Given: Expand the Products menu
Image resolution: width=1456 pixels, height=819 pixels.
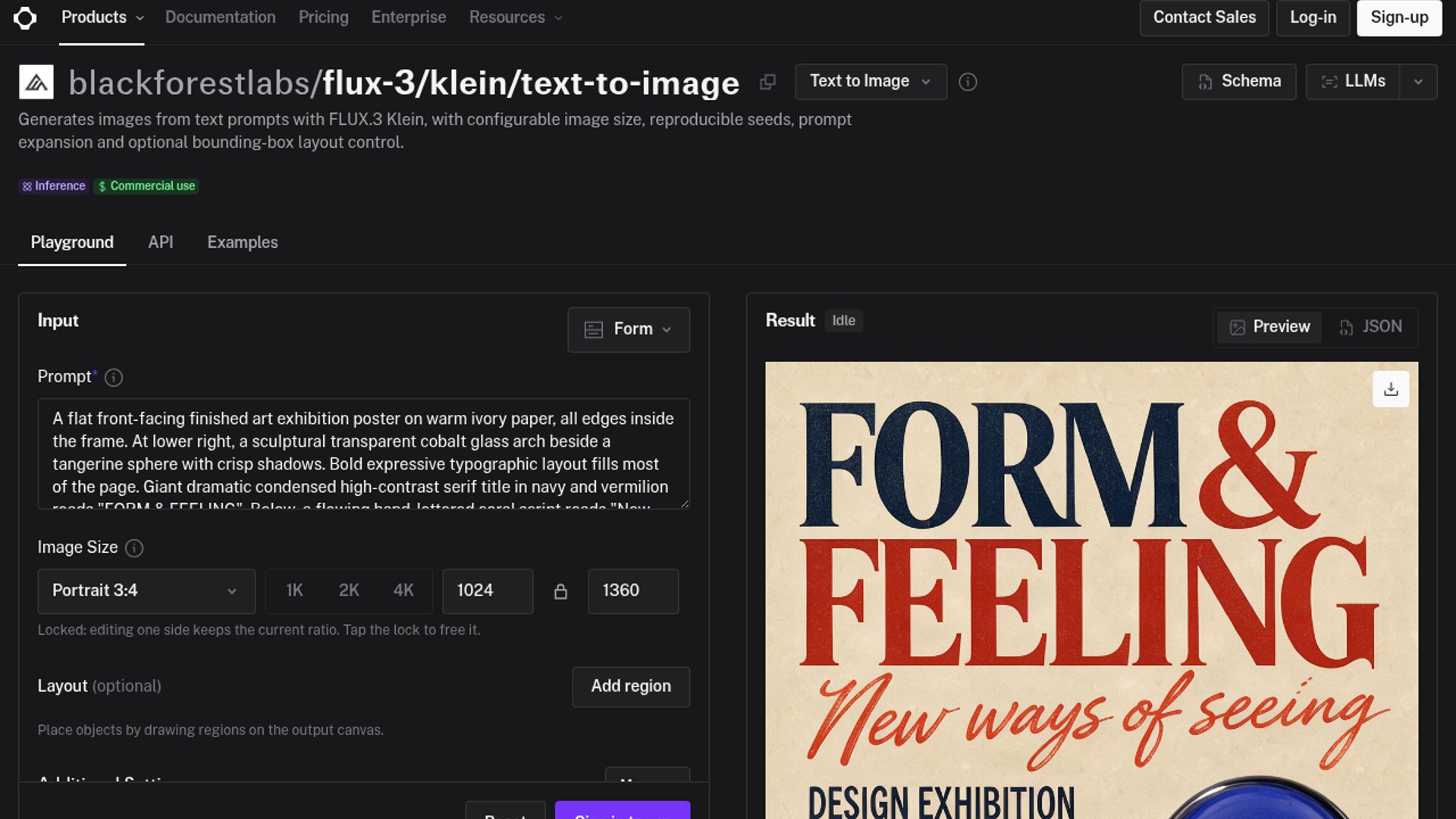Looking at the screenshot, I should tap(102, 17).
